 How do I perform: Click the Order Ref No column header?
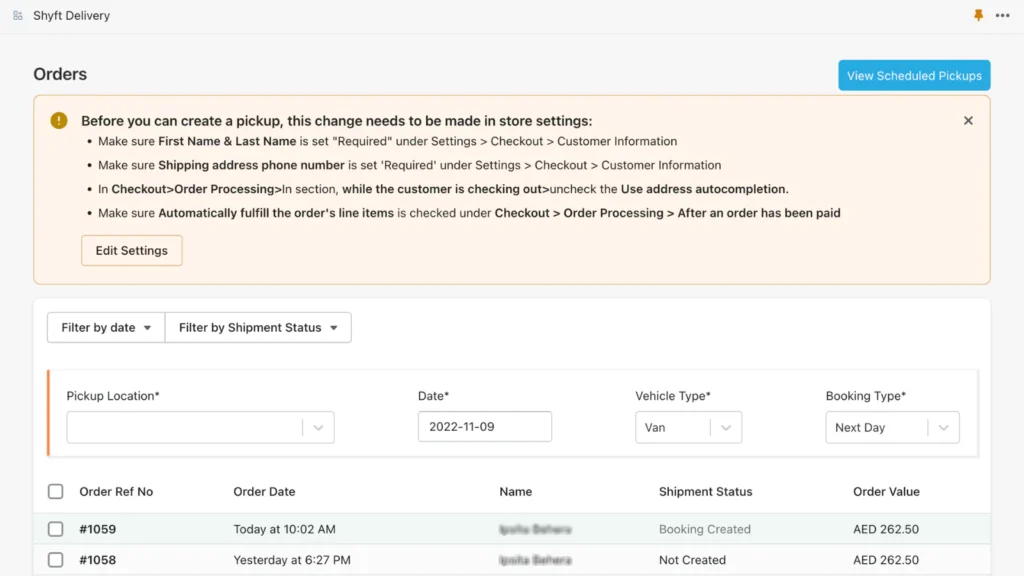(x=116, y=492)
